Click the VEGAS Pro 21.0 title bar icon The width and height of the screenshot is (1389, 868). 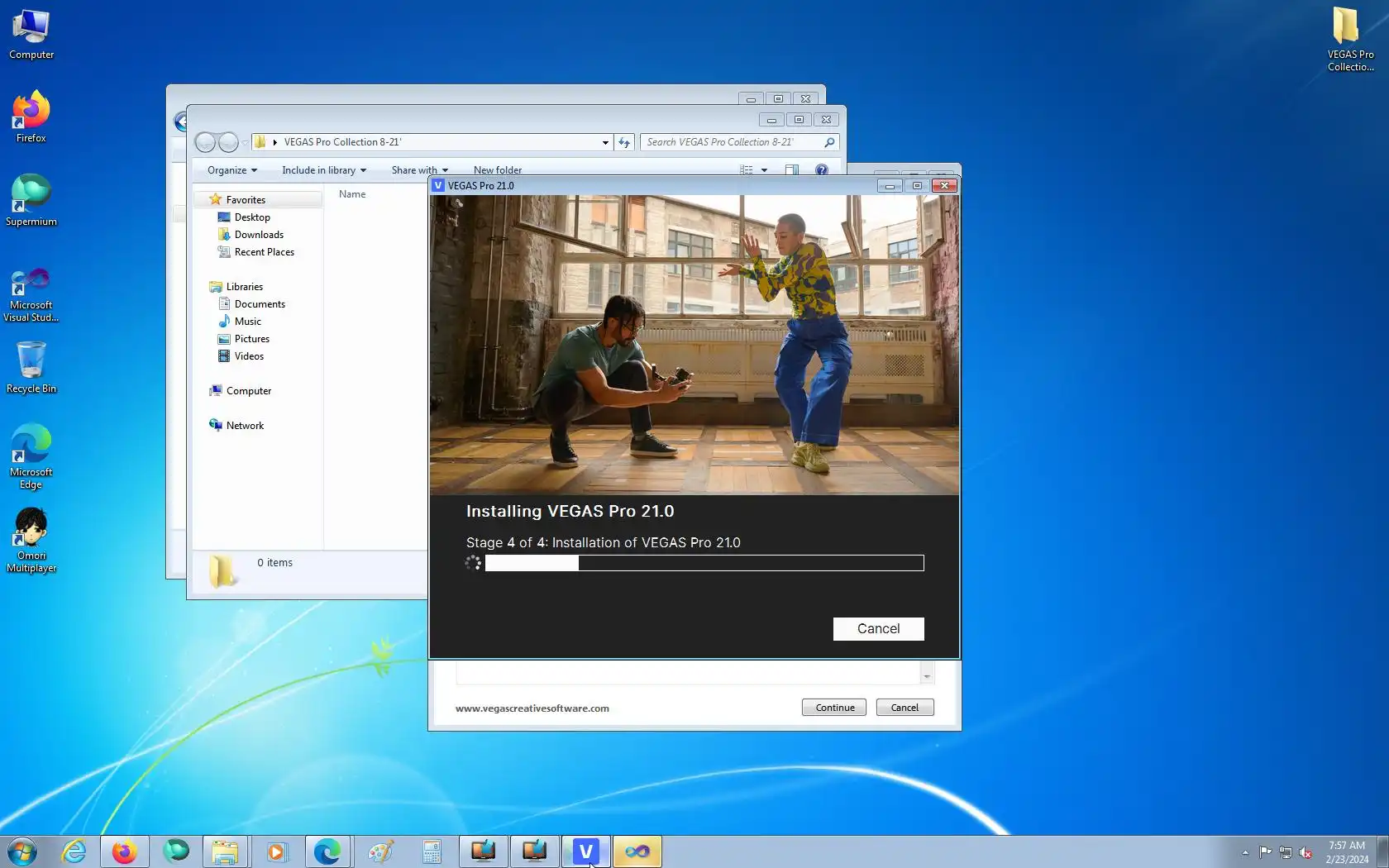pos(438,186)
